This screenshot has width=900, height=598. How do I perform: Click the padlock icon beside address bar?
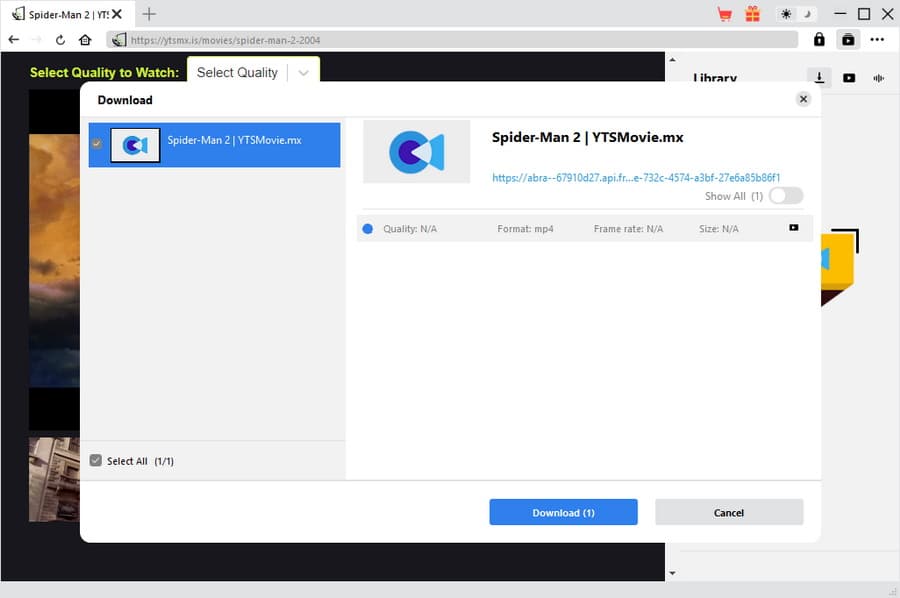click(x=819, y=40)
